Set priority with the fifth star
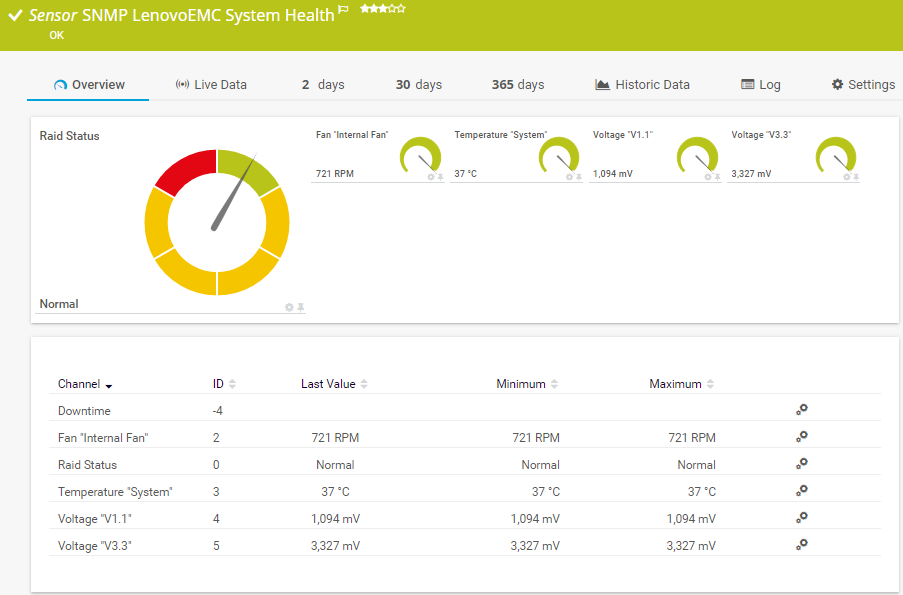 click(x=401, y=9)
